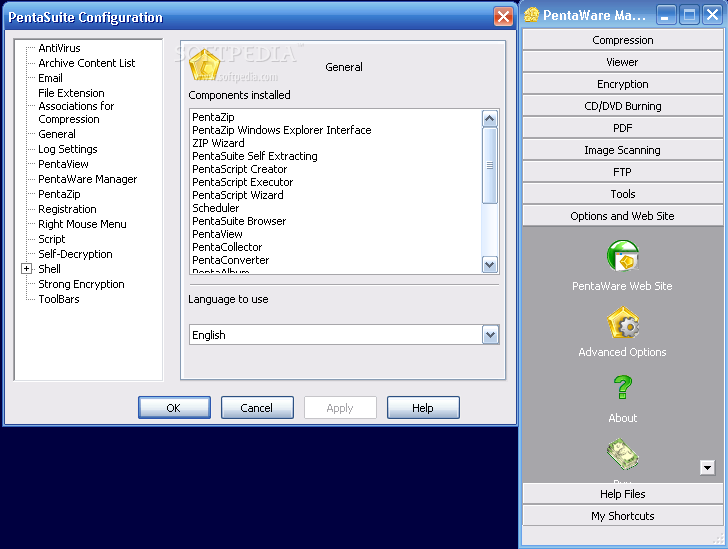Click the green question mark About icon
Image resolution: width=728 pixels, height=549 pixels.
coord(623,387)
